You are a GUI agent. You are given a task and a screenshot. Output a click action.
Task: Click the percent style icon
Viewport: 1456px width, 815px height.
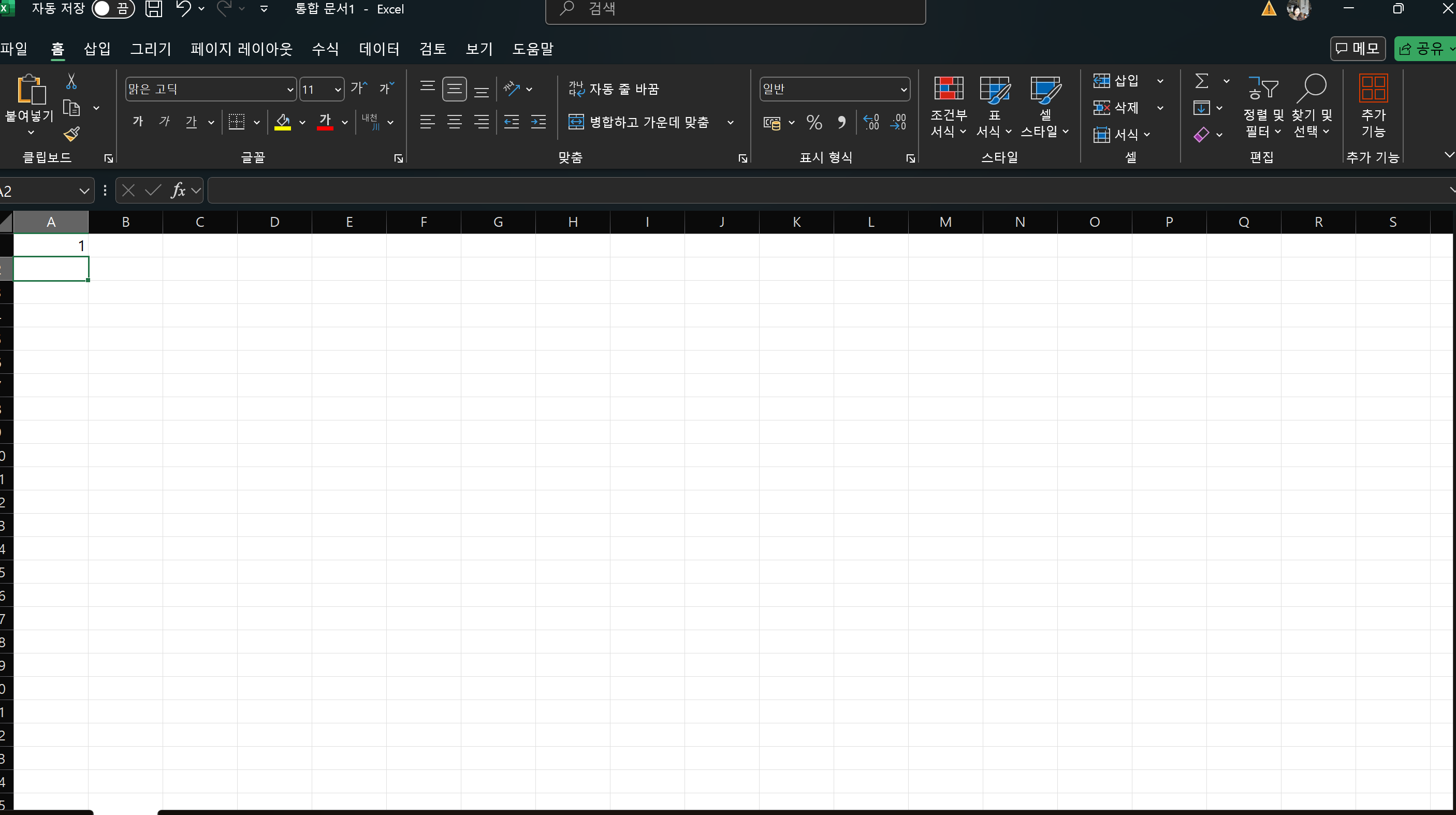point(814,122)
